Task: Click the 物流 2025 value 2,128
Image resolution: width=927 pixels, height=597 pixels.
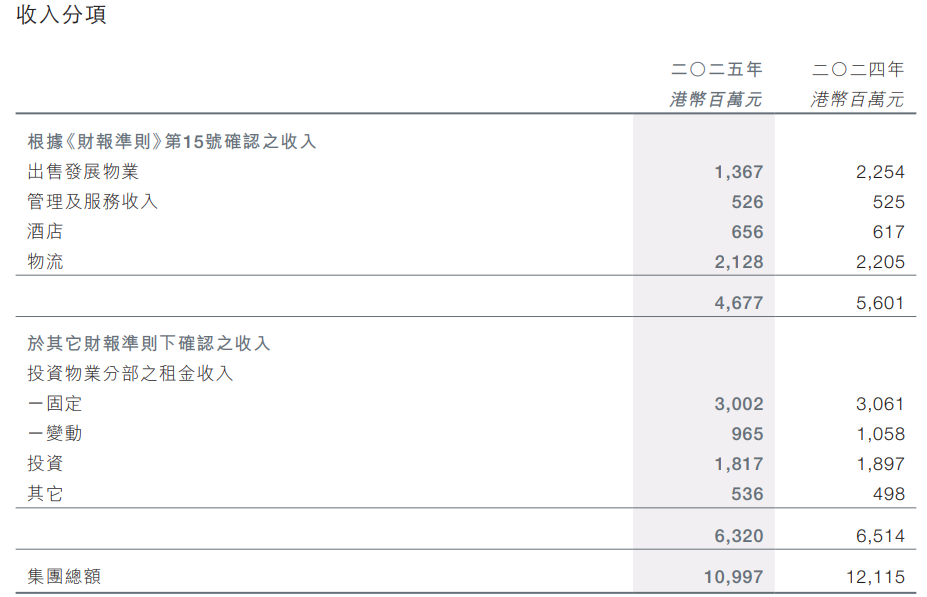Action: pos(739,262)
